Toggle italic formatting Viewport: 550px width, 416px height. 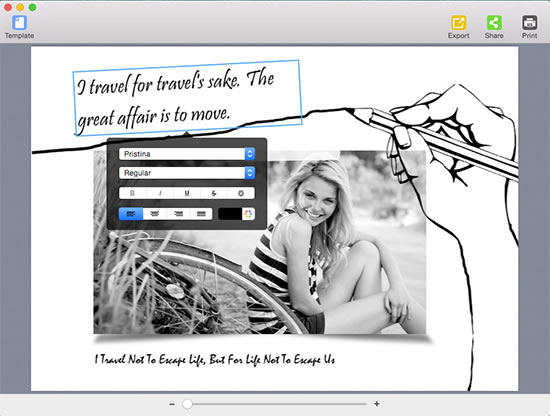(160, 193)
